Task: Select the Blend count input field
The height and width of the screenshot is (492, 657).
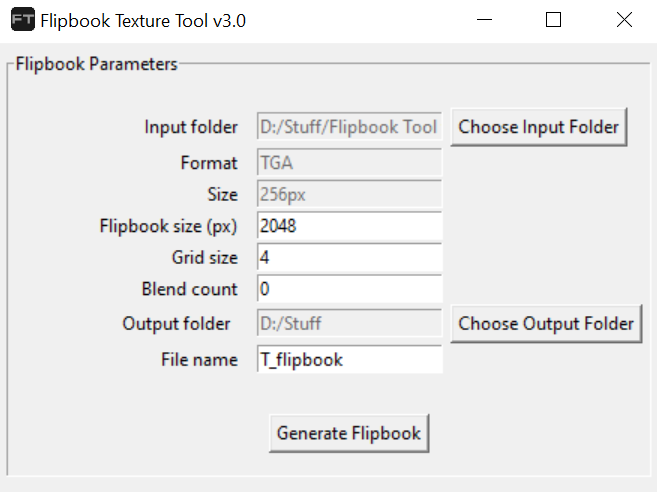Action: click(349, 289)
